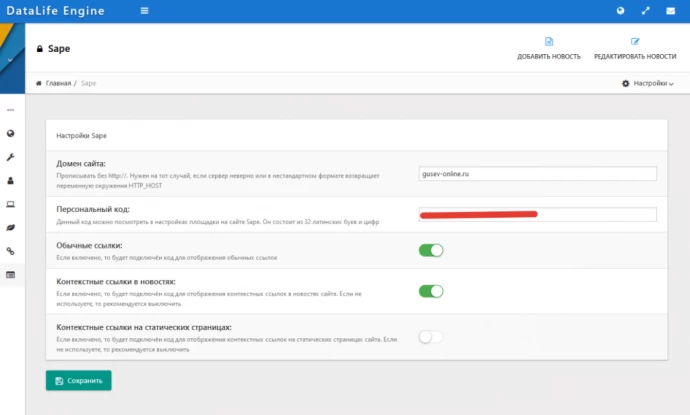690x415 pixels.
Task: Click the Домен сайта label
Action: pos(81,163)
